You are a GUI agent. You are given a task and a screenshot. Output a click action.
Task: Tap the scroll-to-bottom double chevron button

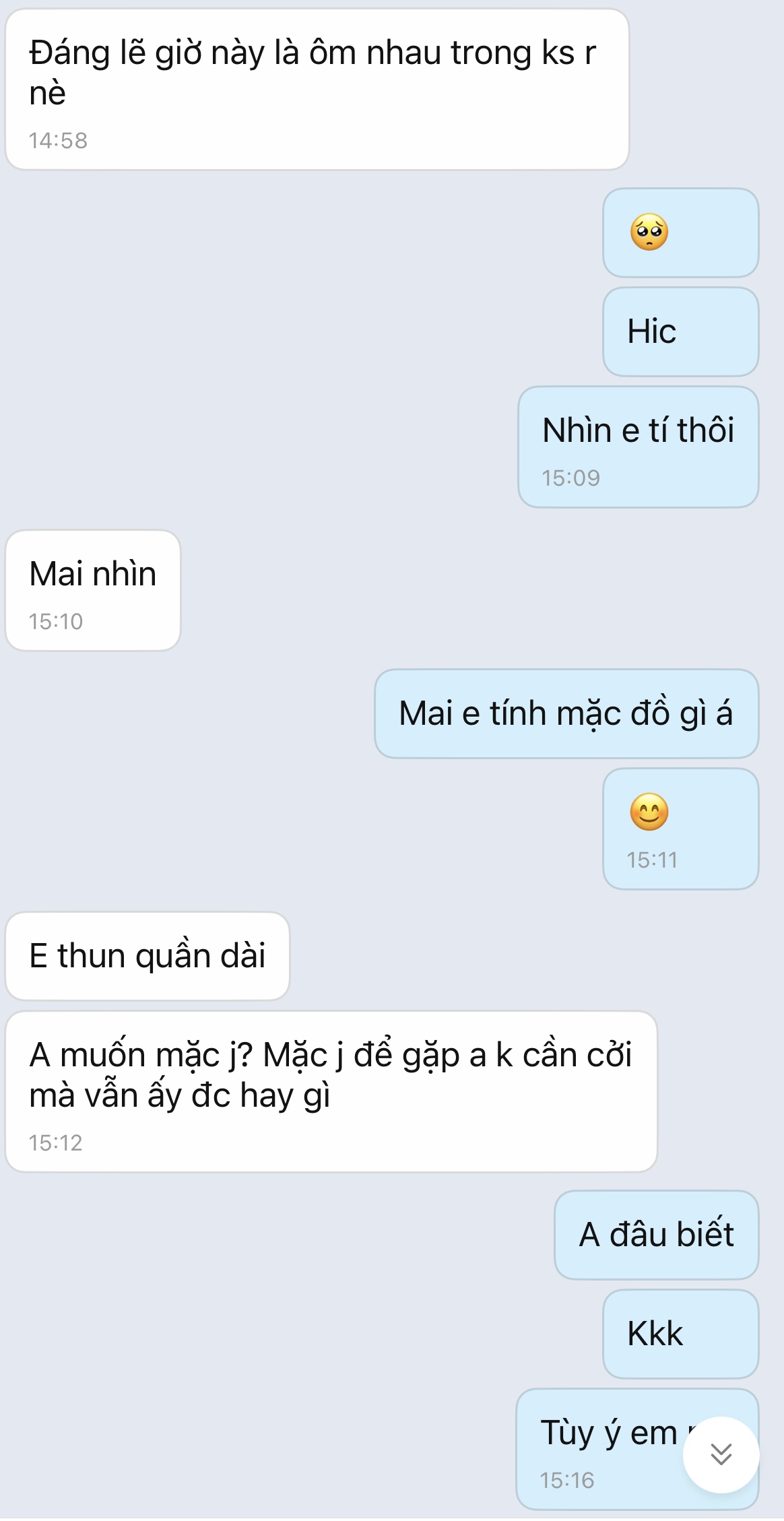point(721,1454)
